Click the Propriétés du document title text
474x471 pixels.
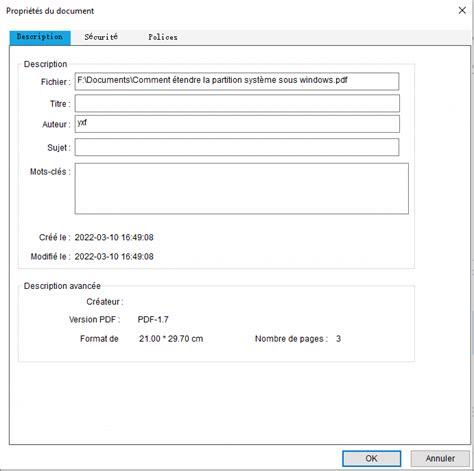click(x=50, y=11)
